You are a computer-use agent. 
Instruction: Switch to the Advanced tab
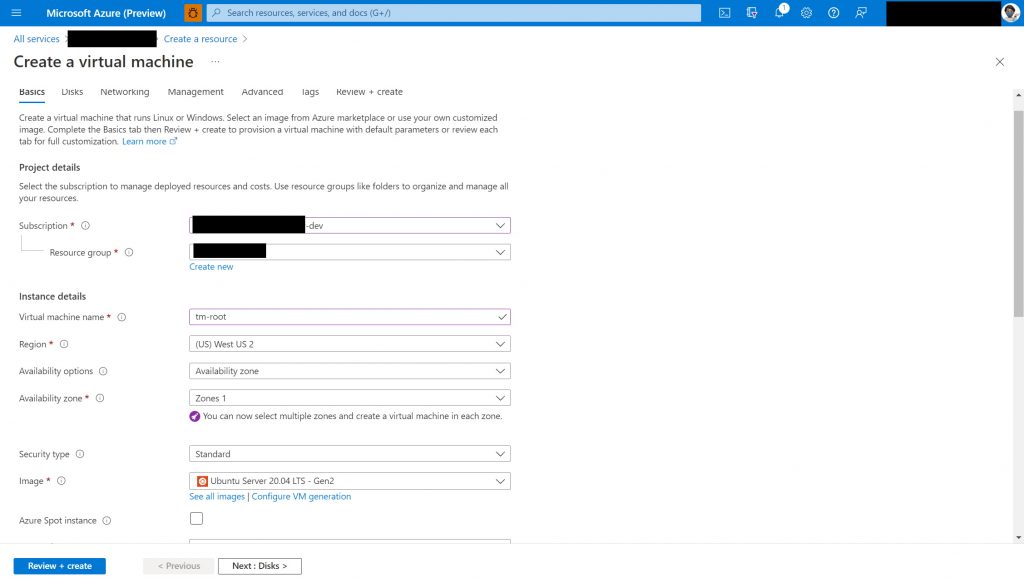pyautogui.click(x=263, y=92)
